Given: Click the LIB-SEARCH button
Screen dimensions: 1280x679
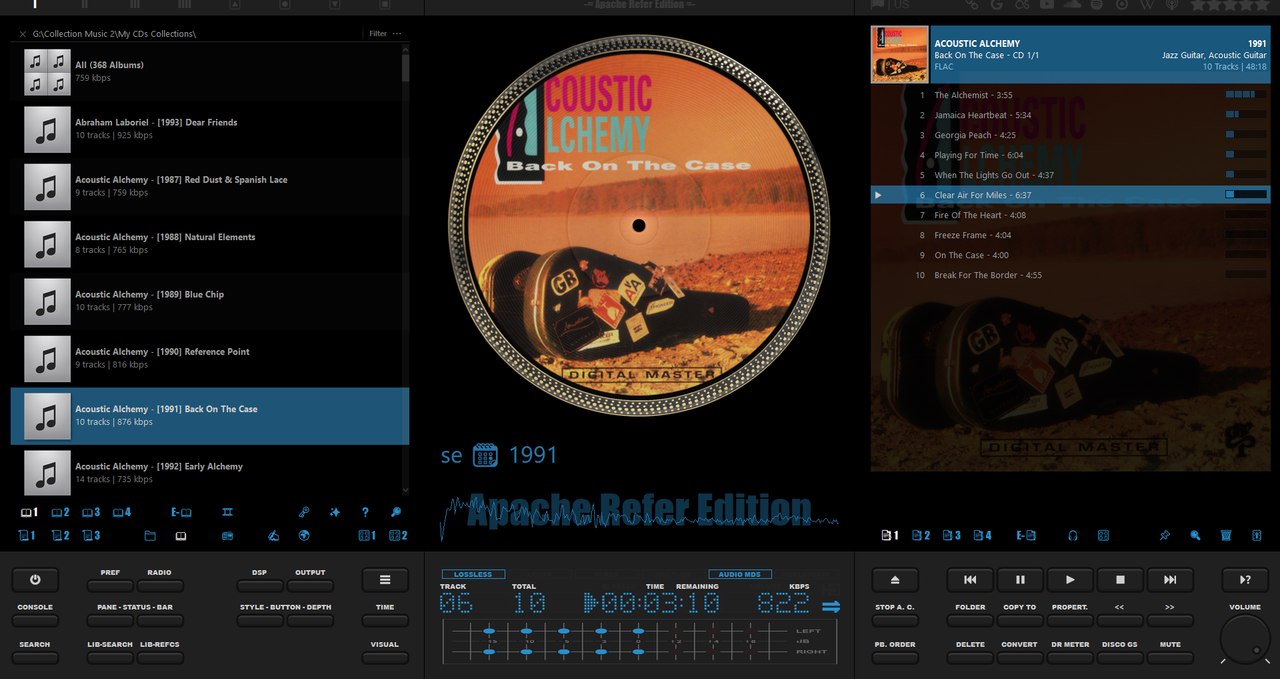Looking at the screenshot, I should coord(110,657).
